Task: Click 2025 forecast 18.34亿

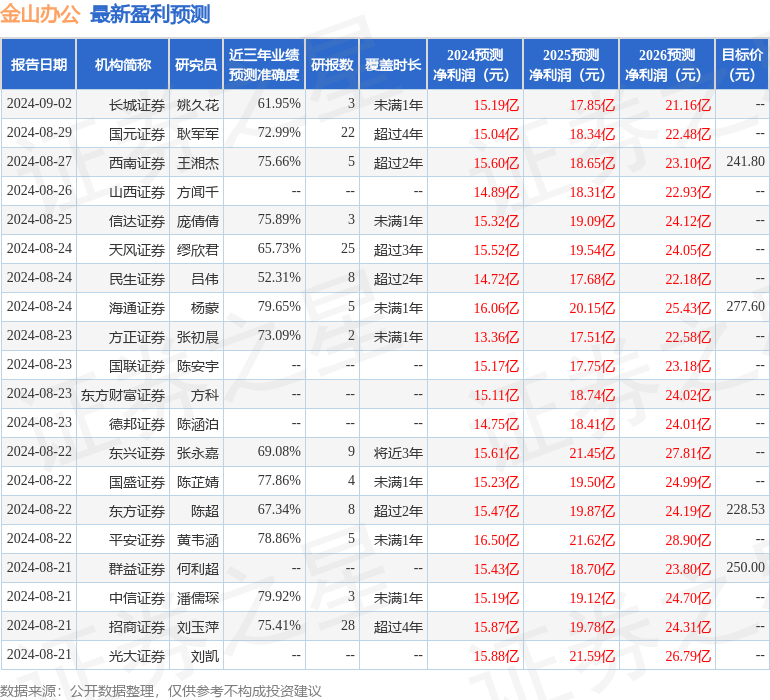Action: tap(592, 134)
